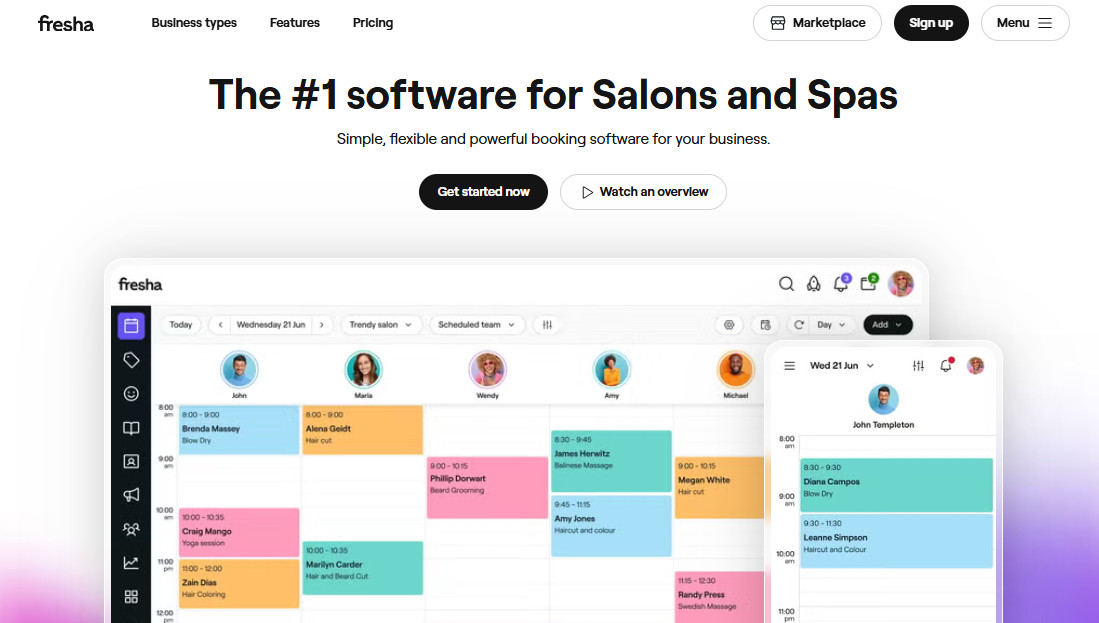The image size is (1099, 623).
Task: Select the smiley clients icon in sidebar
Action: coord(131,394)
